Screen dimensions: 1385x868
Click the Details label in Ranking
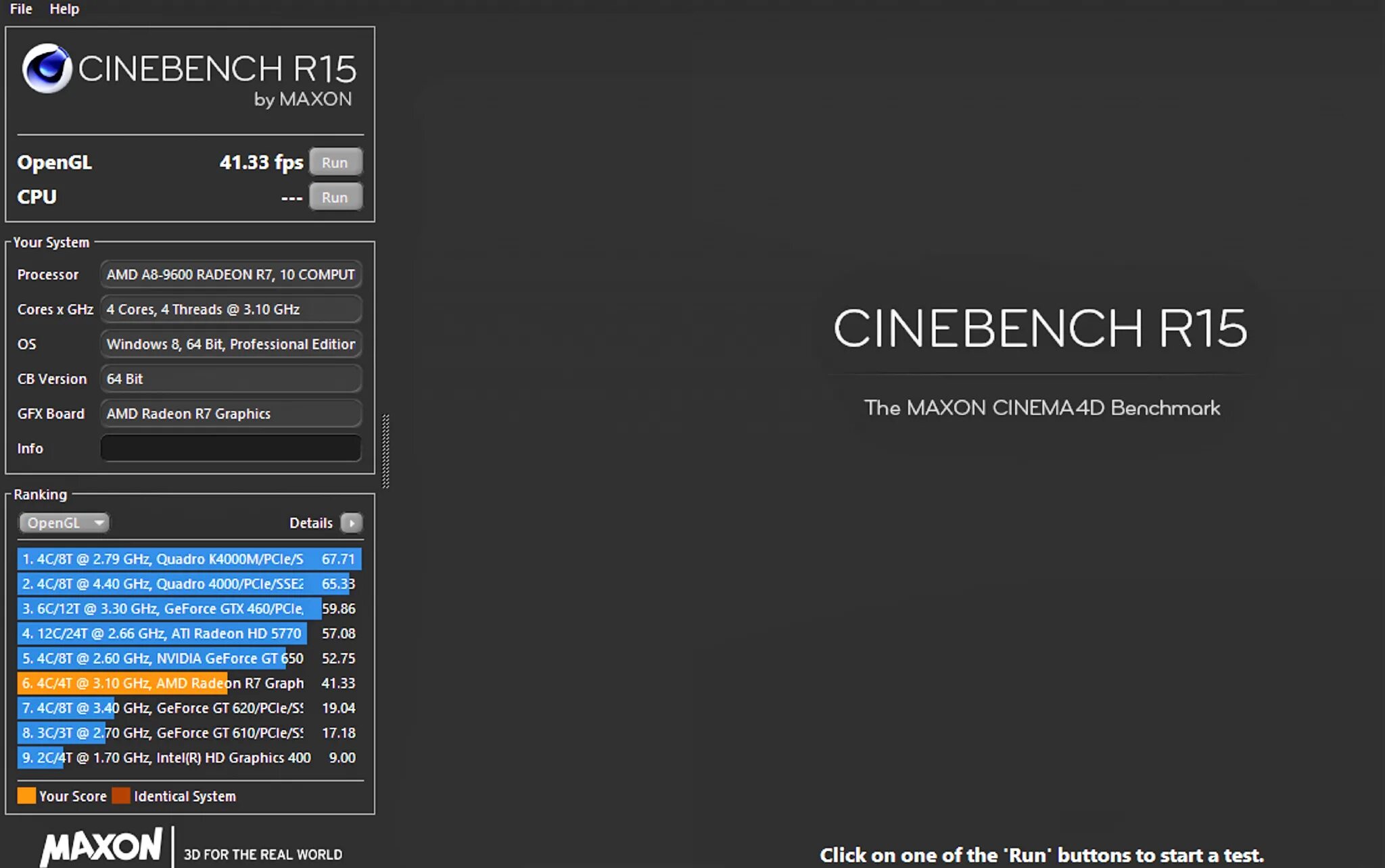(310, 523)
